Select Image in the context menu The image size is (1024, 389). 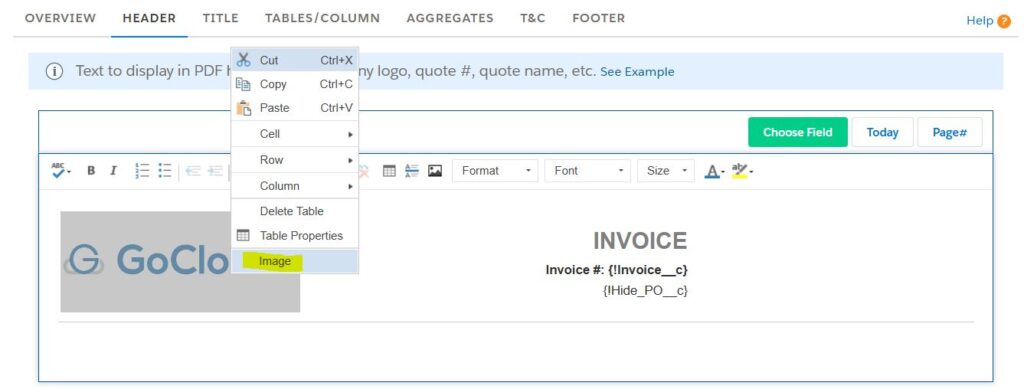click(x=295, y=261)
